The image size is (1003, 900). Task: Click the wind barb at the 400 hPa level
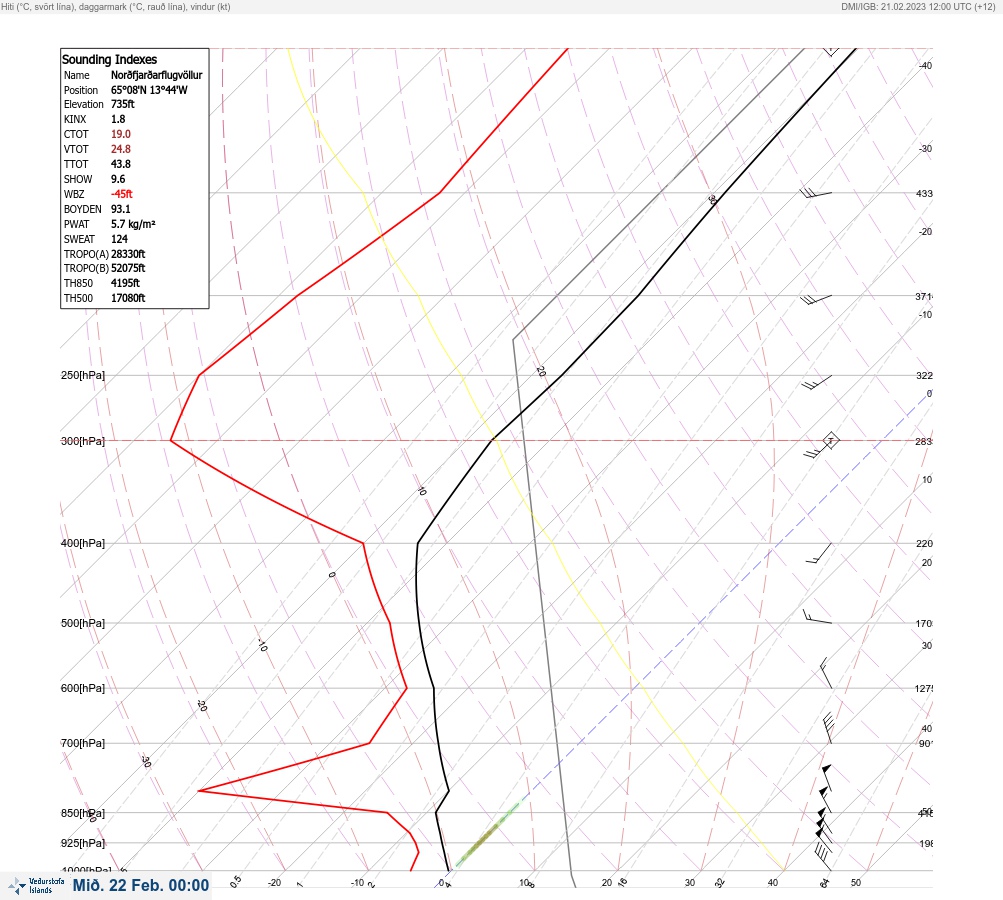pos(819,553)
